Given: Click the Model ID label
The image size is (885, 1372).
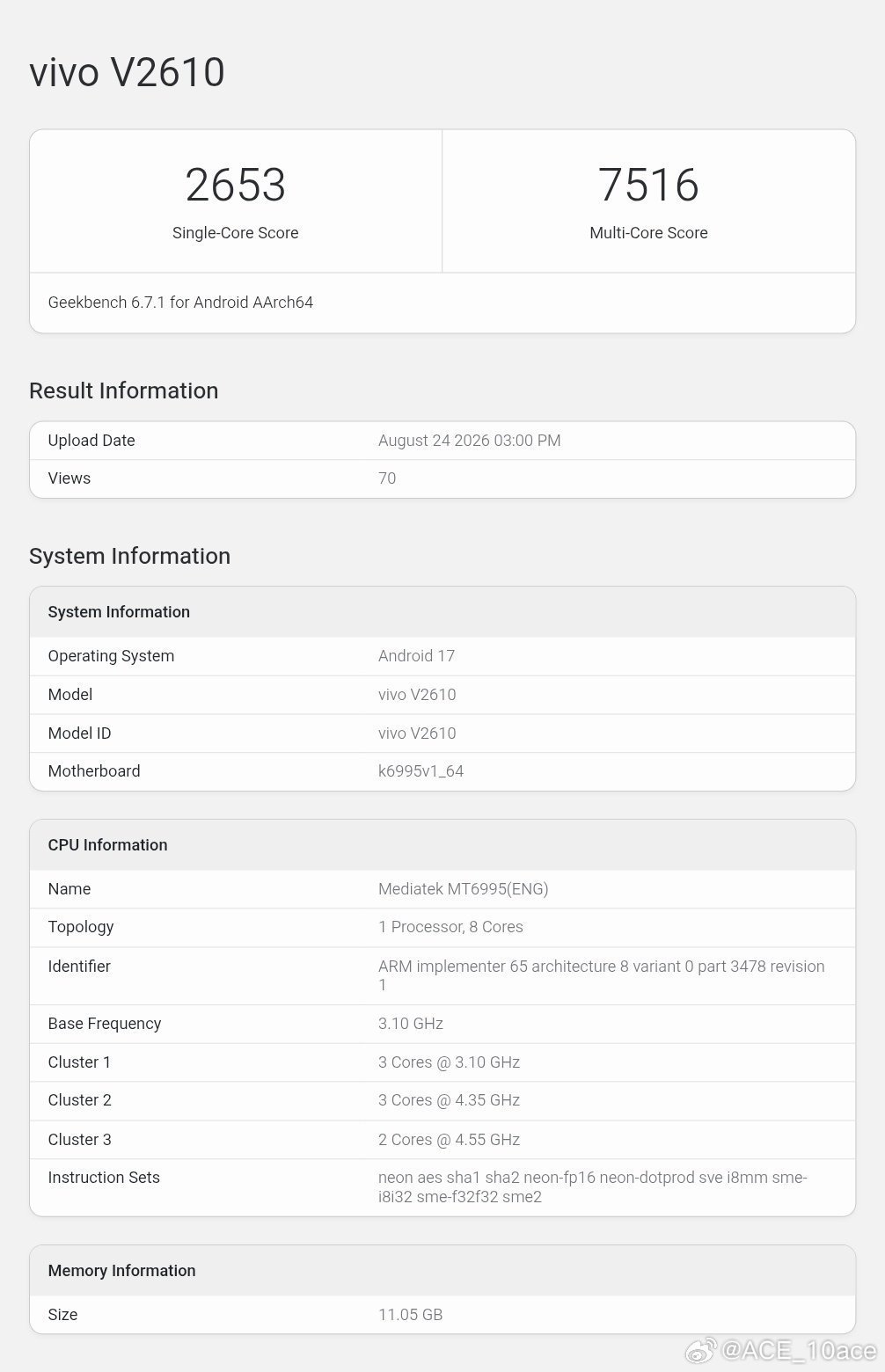Looking at the screenshot, I should tap(79, 733).
